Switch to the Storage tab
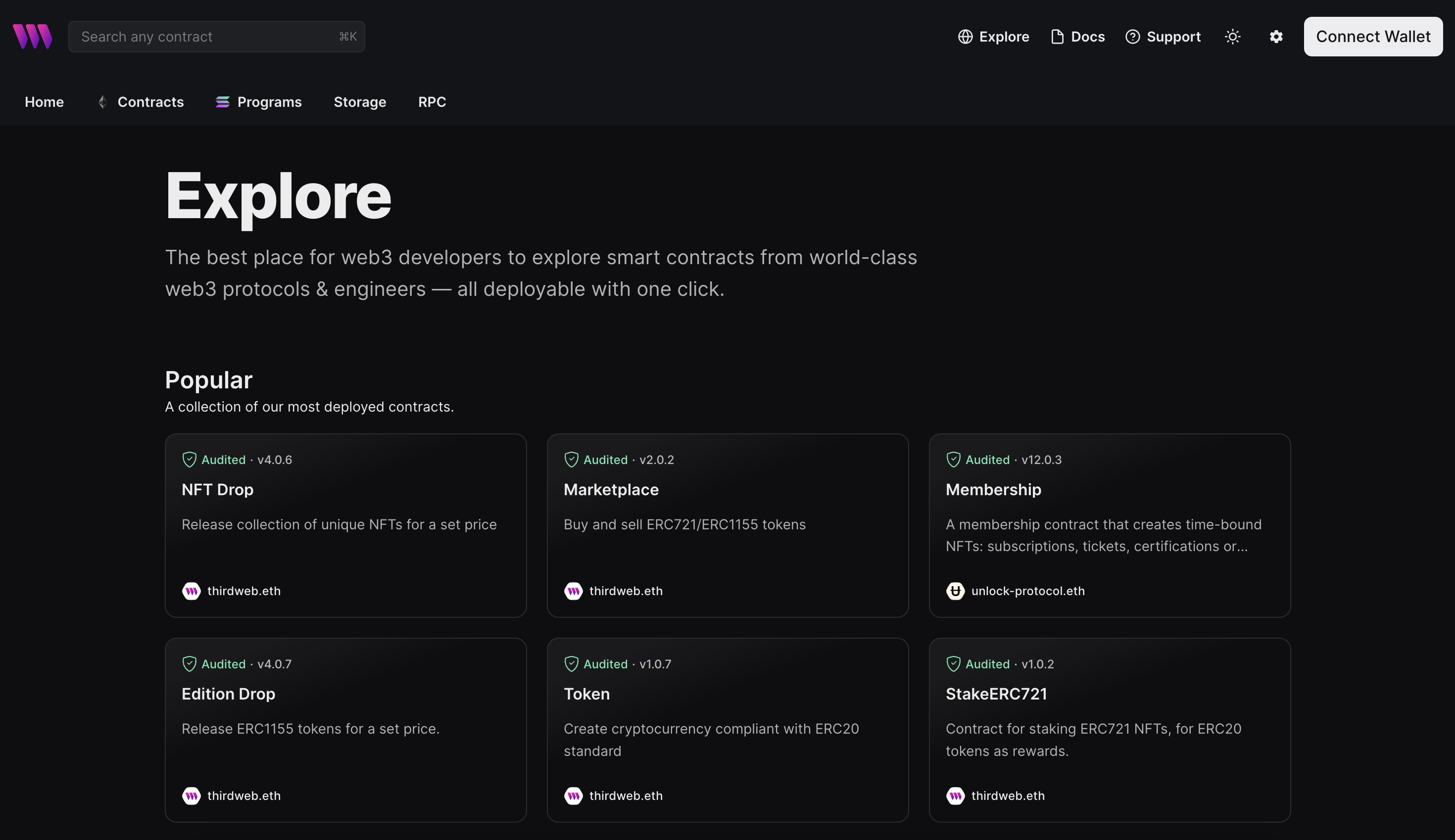This screenshot has height=840, width=1455. [360, 101]
